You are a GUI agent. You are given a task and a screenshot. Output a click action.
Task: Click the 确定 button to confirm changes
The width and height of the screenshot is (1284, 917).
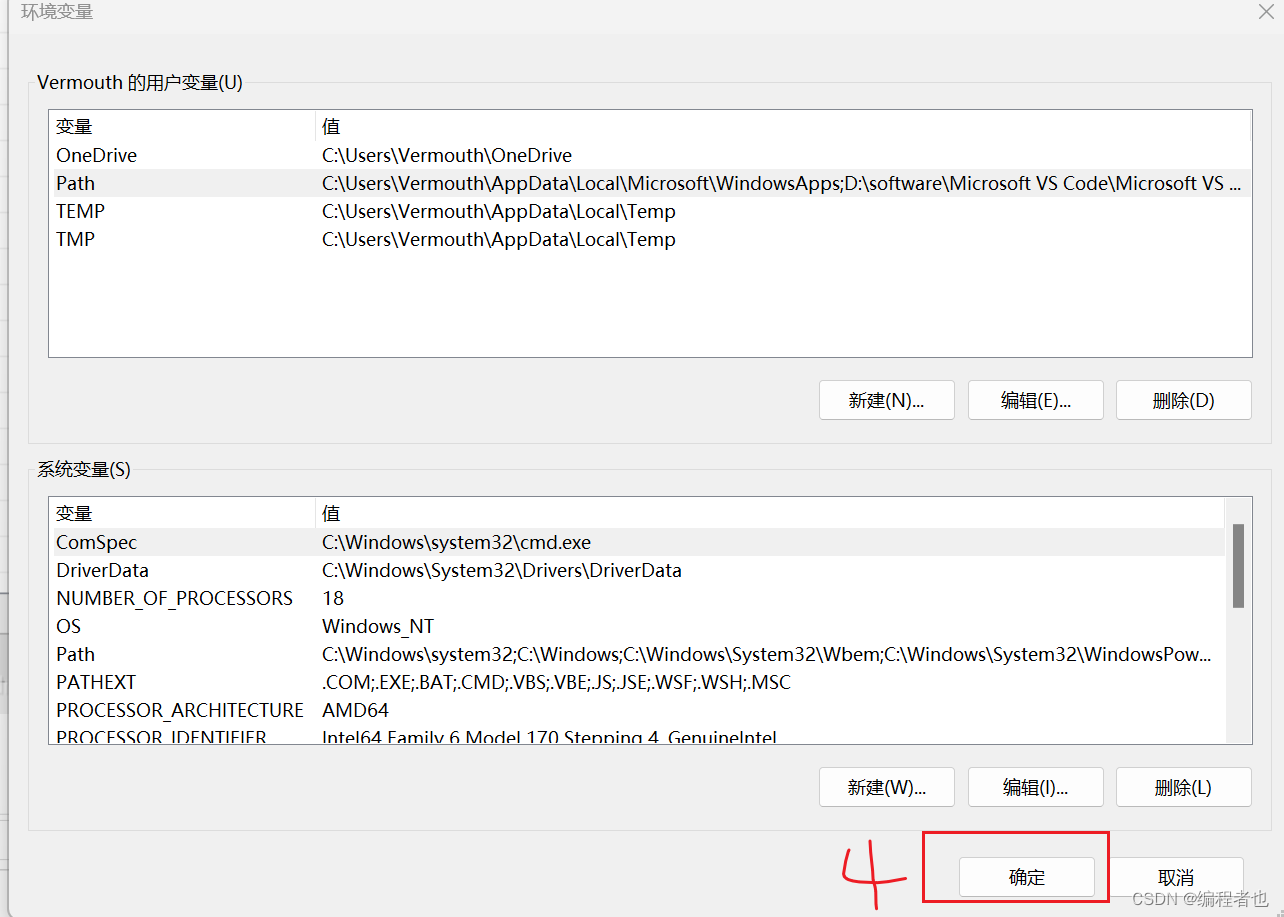[x=1026, y=876]
